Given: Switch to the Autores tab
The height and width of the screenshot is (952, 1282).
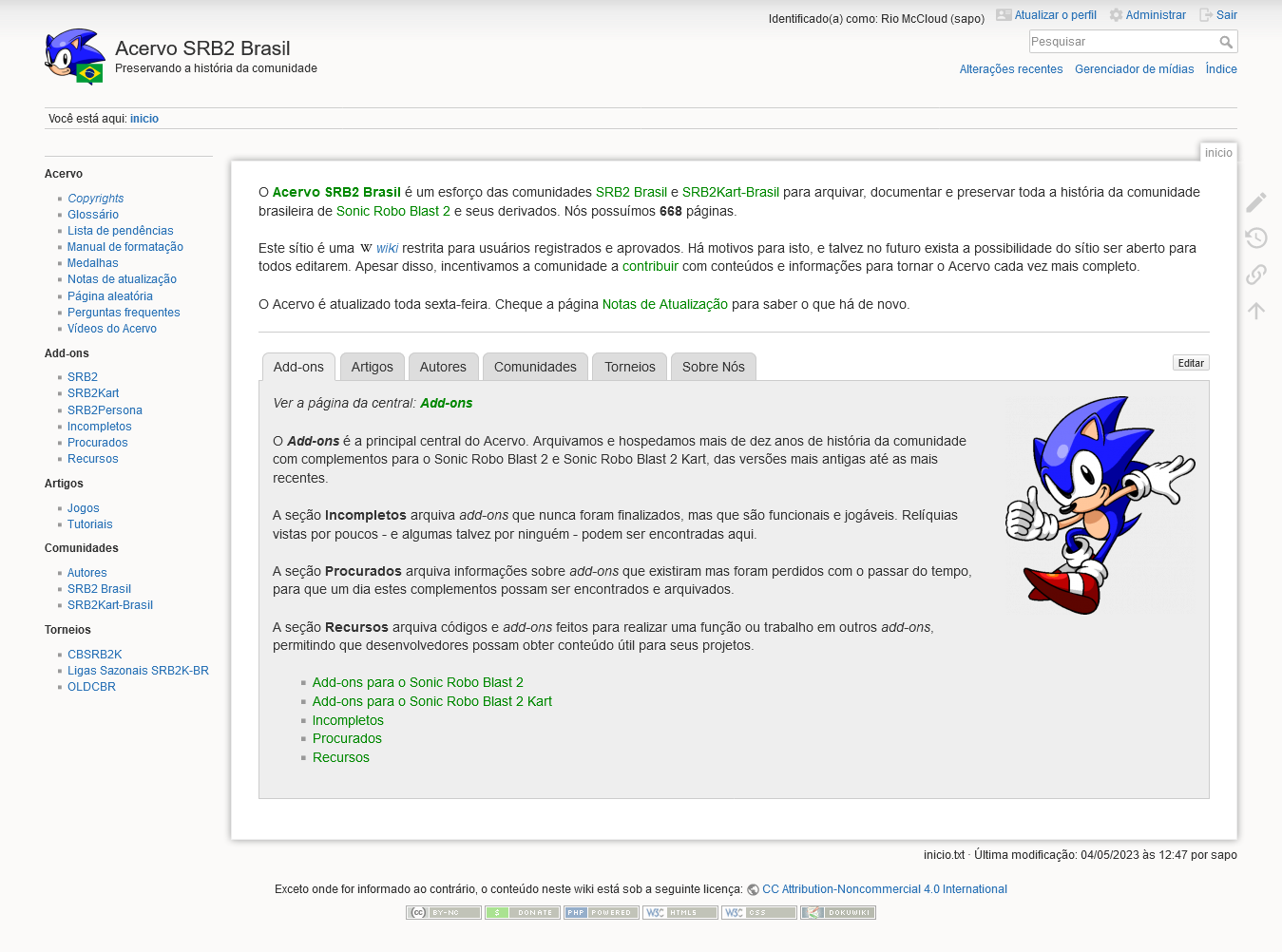Looking at the screenshot, I should (443, 367).
